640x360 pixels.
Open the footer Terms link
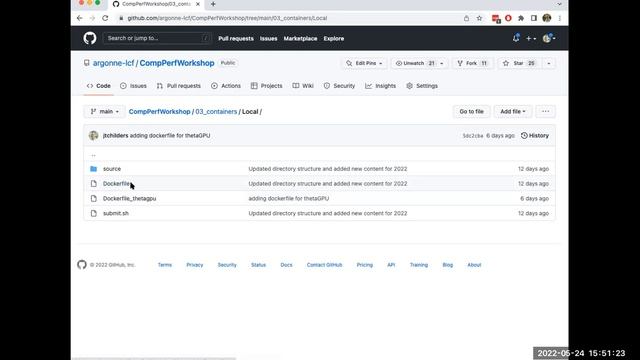(165, 265)
